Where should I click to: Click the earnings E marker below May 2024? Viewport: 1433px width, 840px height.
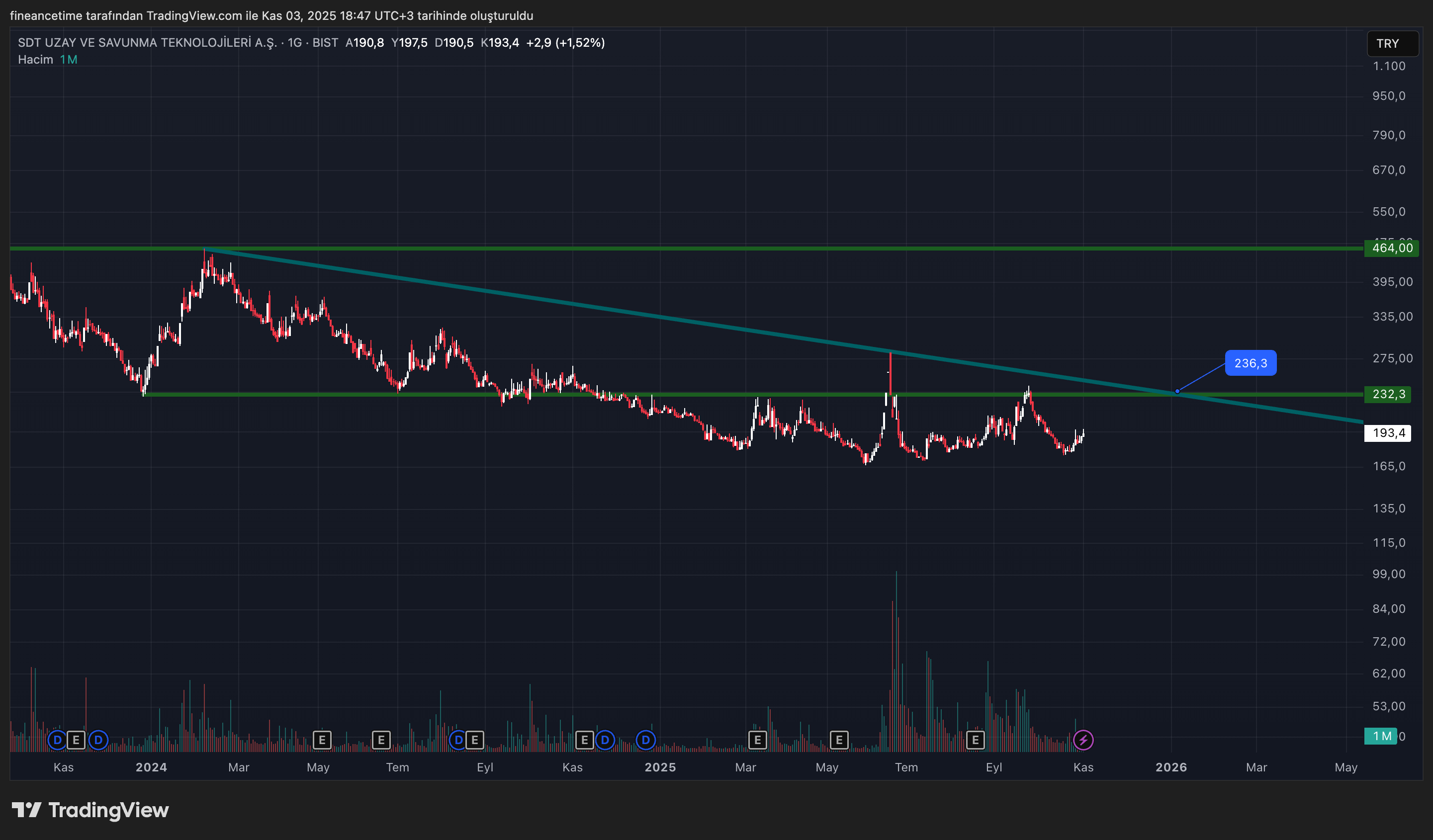tap(322, 740)
